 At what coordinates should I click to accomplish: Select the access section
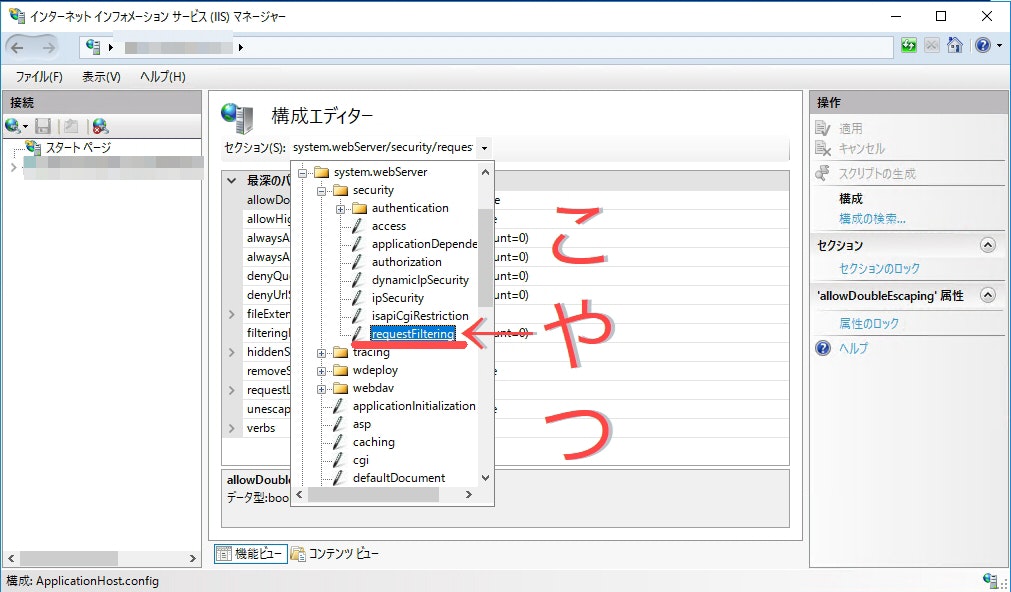(389, 226)
